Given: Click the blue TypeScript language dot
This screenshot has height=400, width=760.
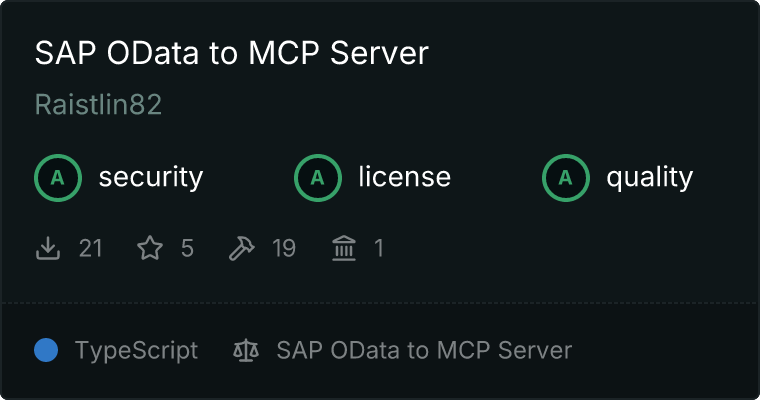Looking at the screenshot, I should [x=46, y=350].
